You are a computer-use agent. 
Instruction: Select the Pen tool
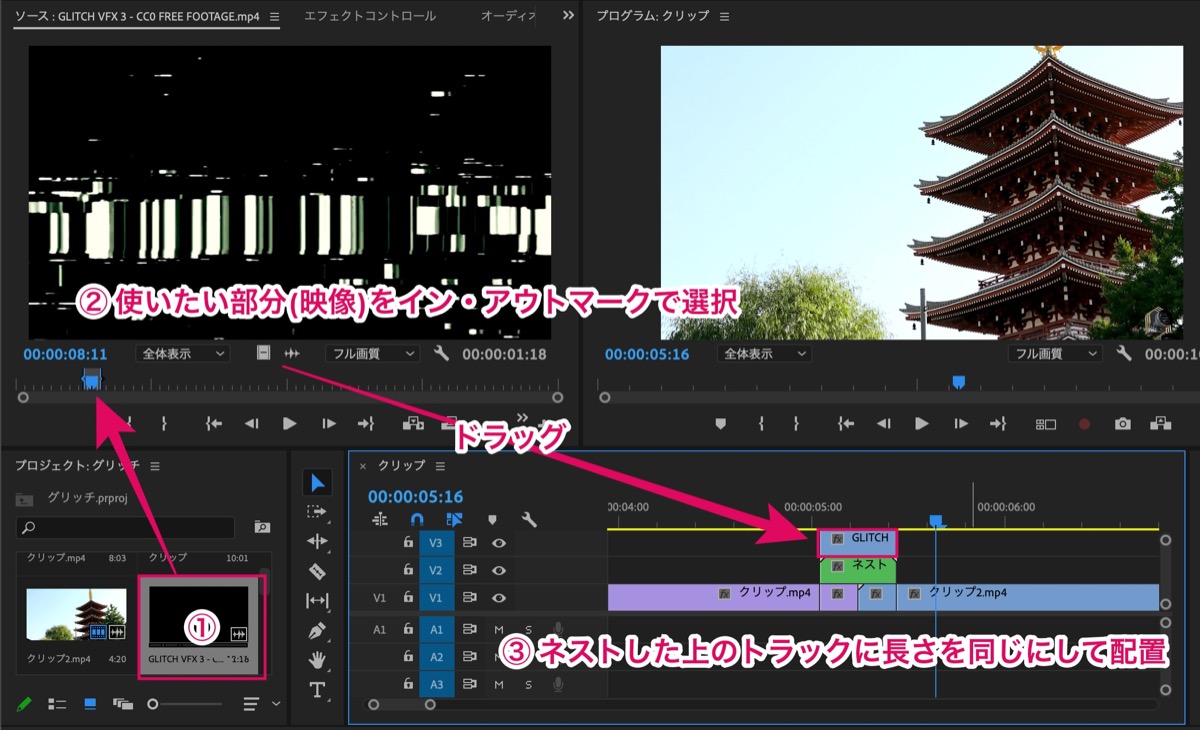click(x=317, y=631)
